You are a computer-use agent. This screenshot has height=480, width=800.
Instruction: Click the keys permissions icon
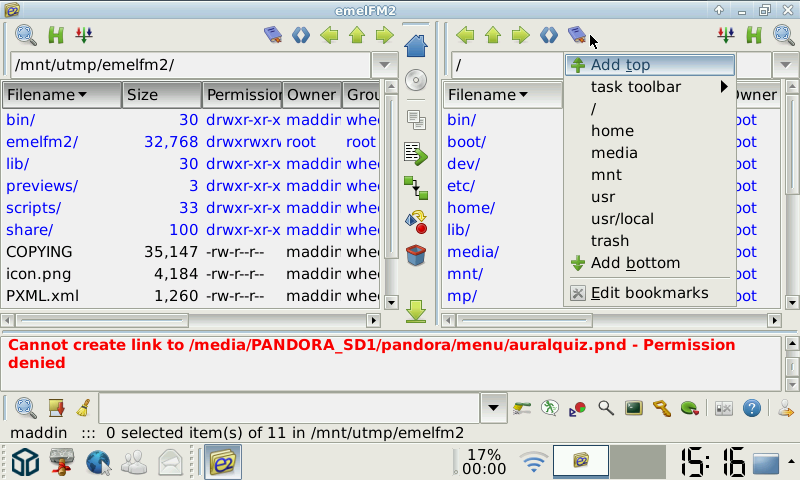pyautogui.click(x=662, y=408)
